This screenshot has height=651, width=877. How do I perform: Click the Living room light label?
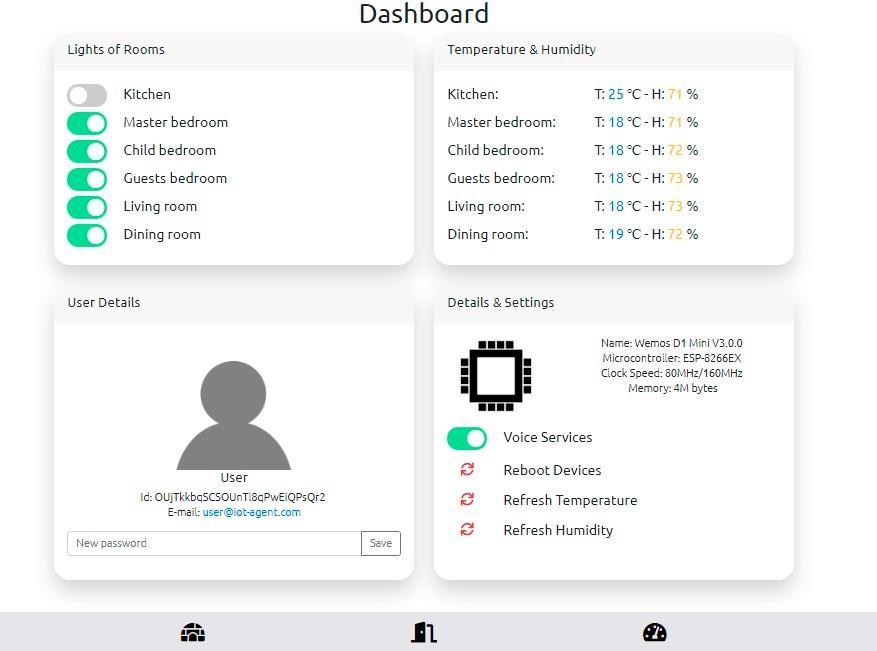click(160, 206)
